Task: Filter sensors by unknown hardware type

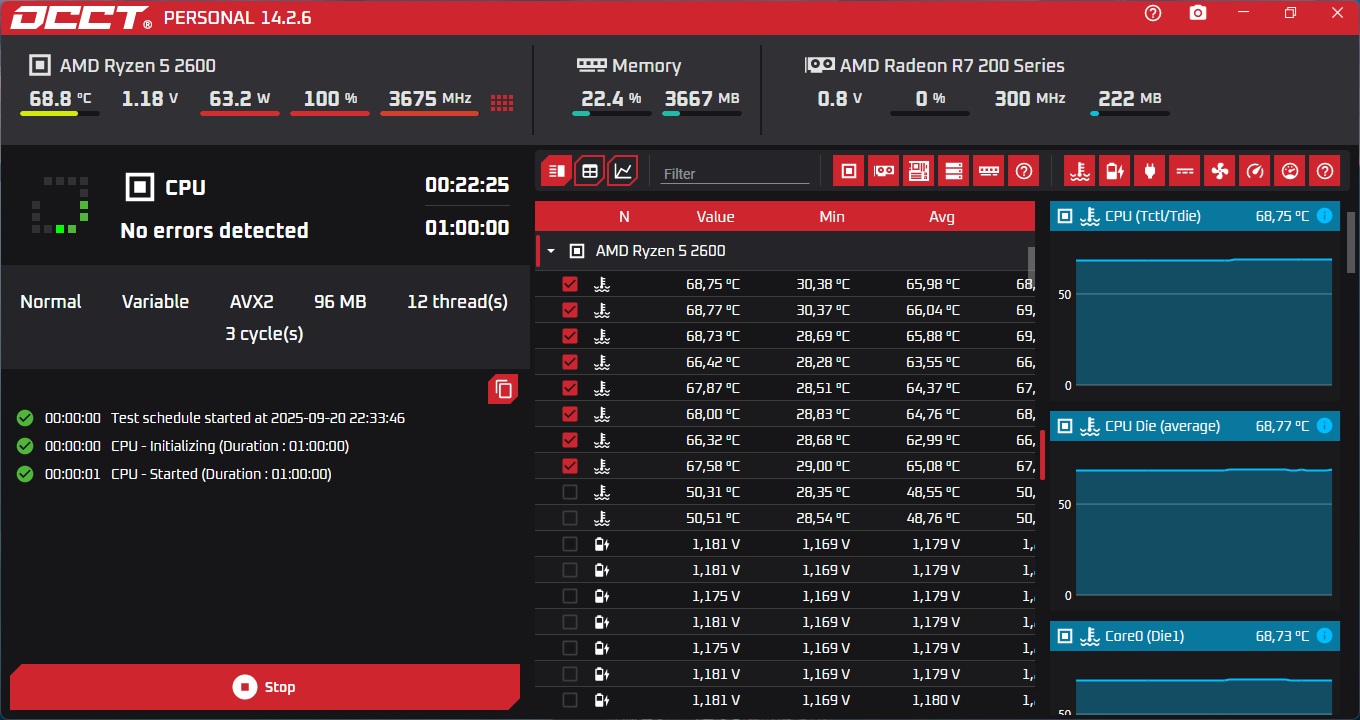Action: coord(1023,171)
